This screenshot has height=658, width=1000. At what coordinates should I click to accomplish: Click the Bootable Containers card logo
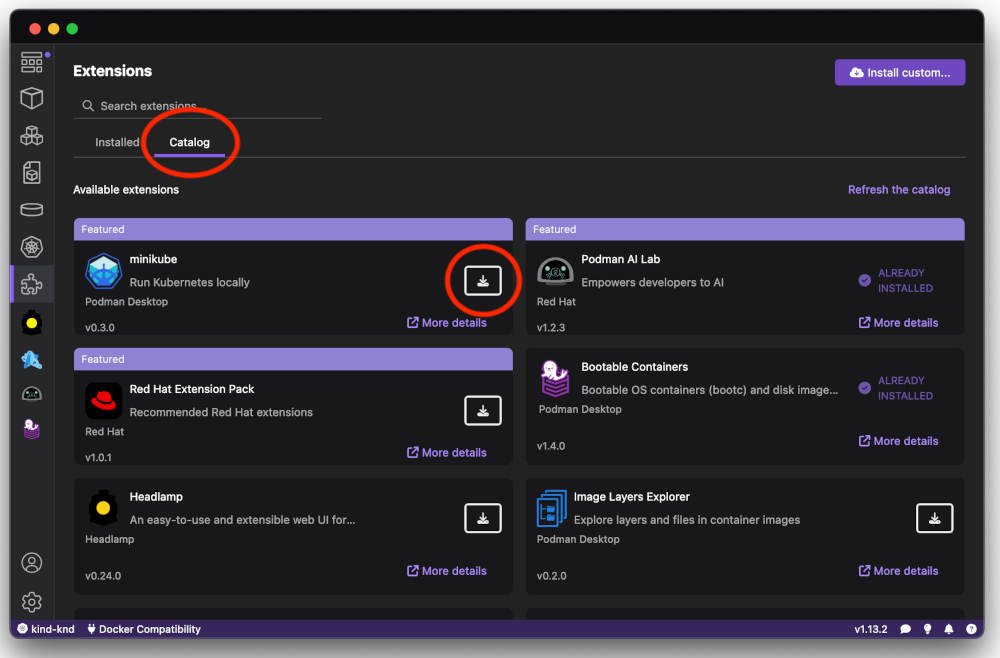coord(554,379)
